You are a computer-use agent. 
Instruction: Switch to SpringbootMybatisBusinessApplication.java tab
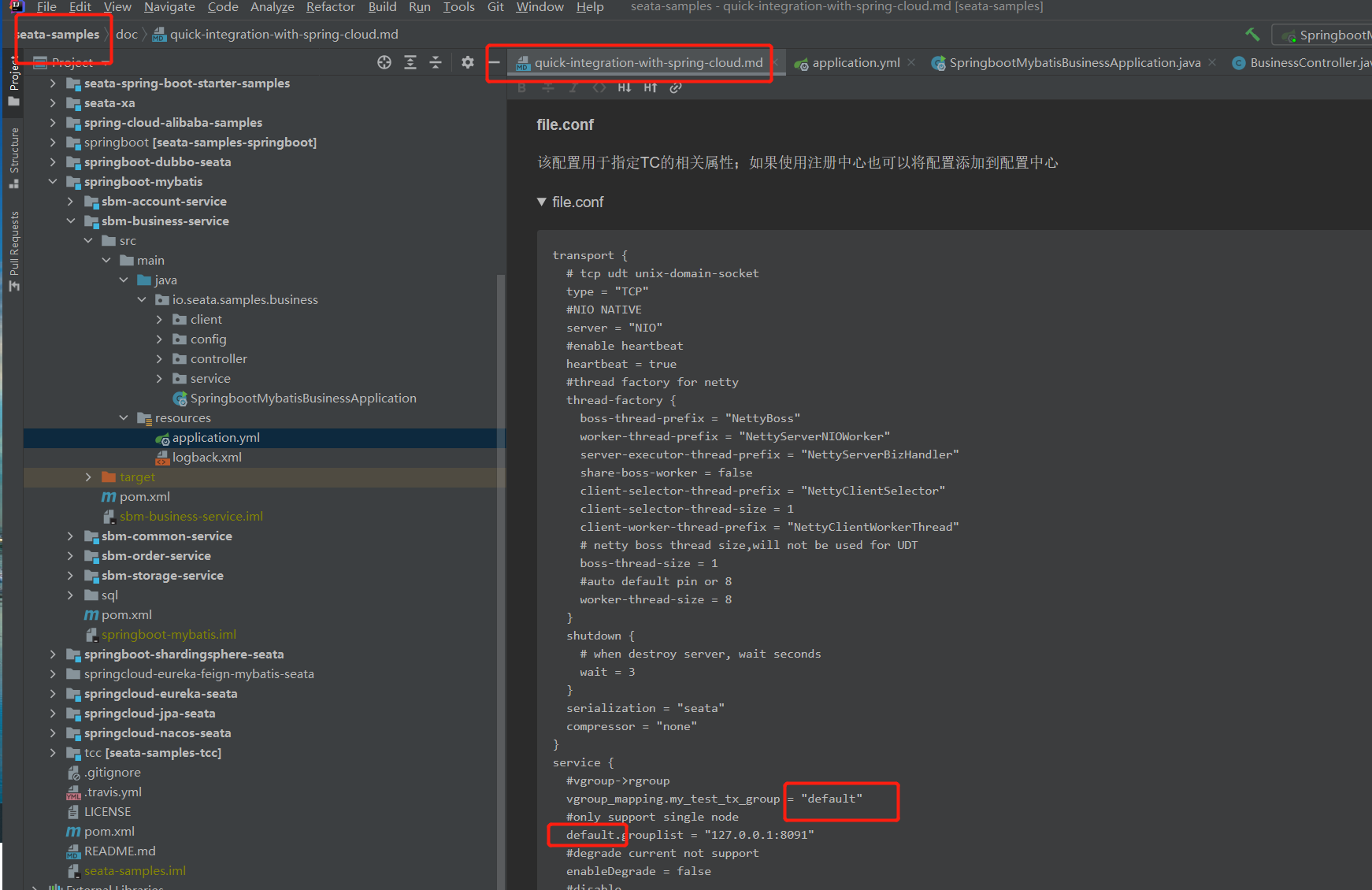tap(1074, 63)
